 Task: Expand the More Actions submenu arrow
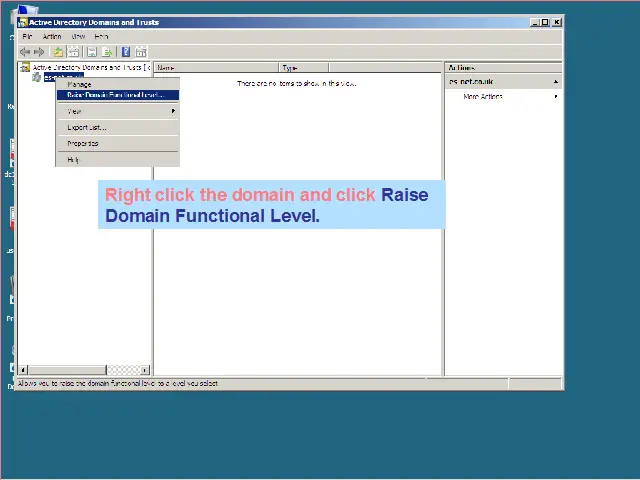click(x=556, y=96)
